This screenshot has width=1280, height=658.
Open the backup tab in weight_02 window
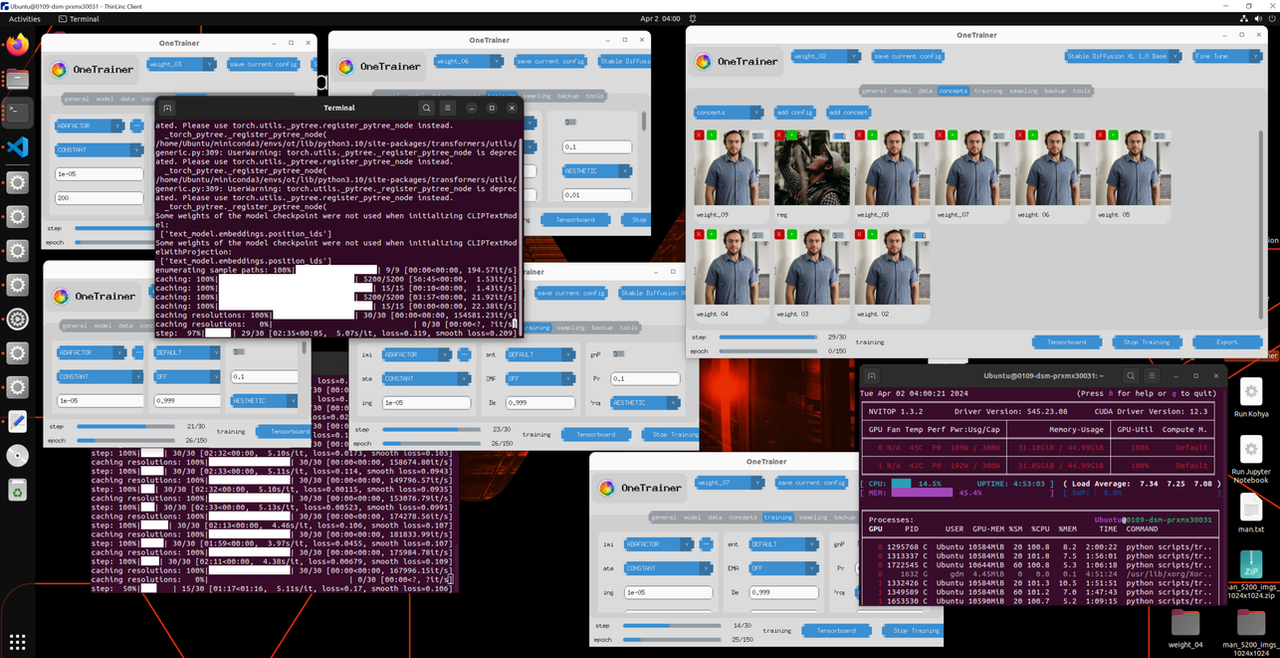1055,91
